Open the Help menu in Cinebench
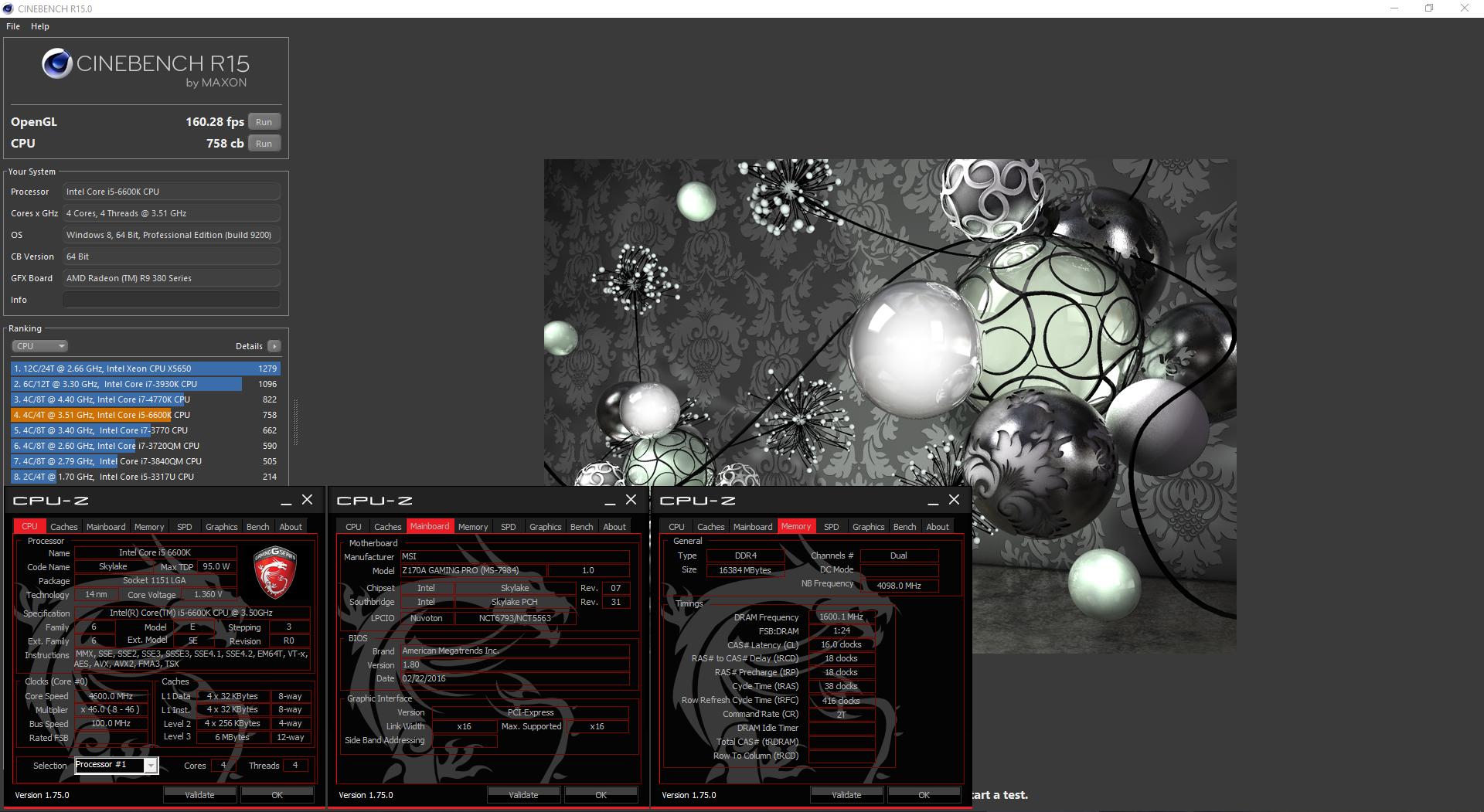Viewport: 1484px width, 812px height. point(40,26)
